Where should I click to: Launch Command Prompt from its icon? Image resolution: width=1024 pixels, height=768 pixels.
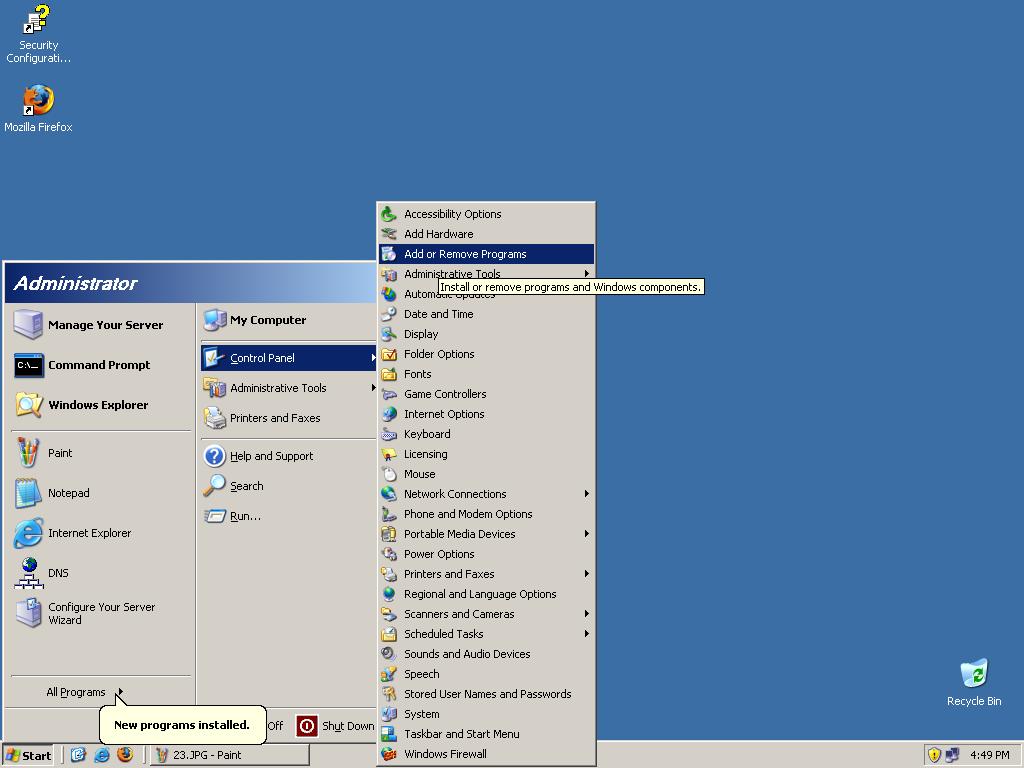pyautogui.click(x=29, y=365)
